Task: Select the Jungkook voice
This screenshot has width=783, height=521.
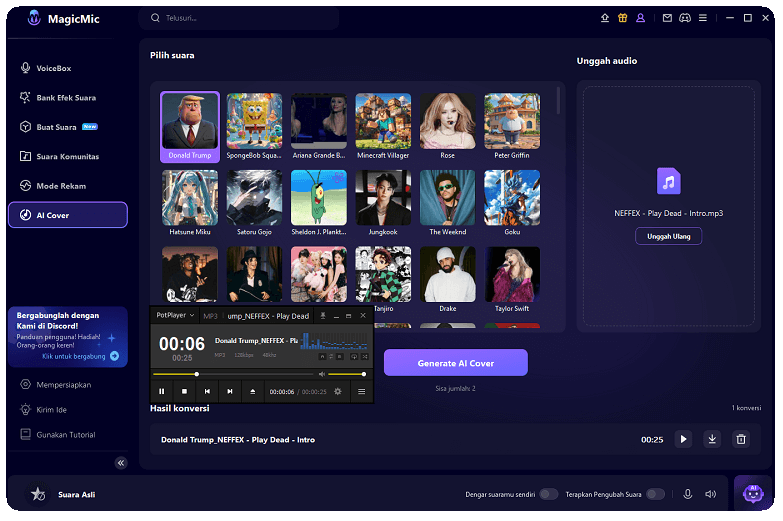Action: (x=383, y=203)
